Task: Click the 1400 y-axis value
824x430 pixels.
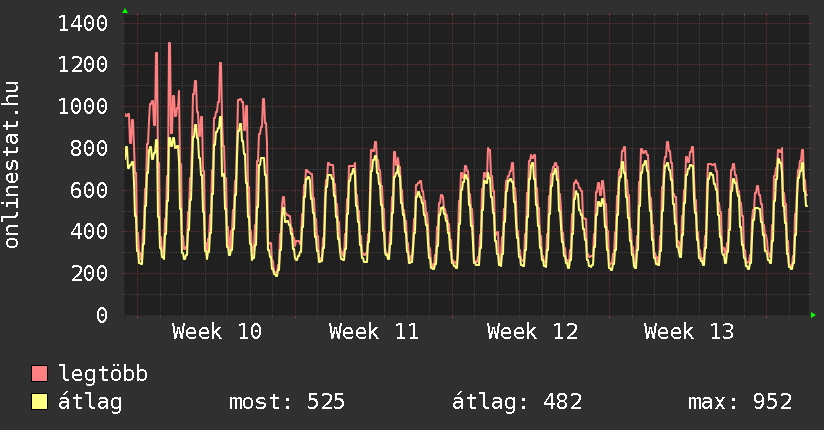Action: (83, 23)
